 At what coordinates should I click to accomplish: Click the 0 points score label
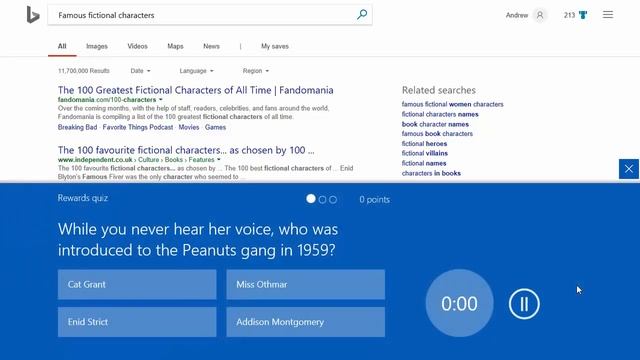pos(374,200)
